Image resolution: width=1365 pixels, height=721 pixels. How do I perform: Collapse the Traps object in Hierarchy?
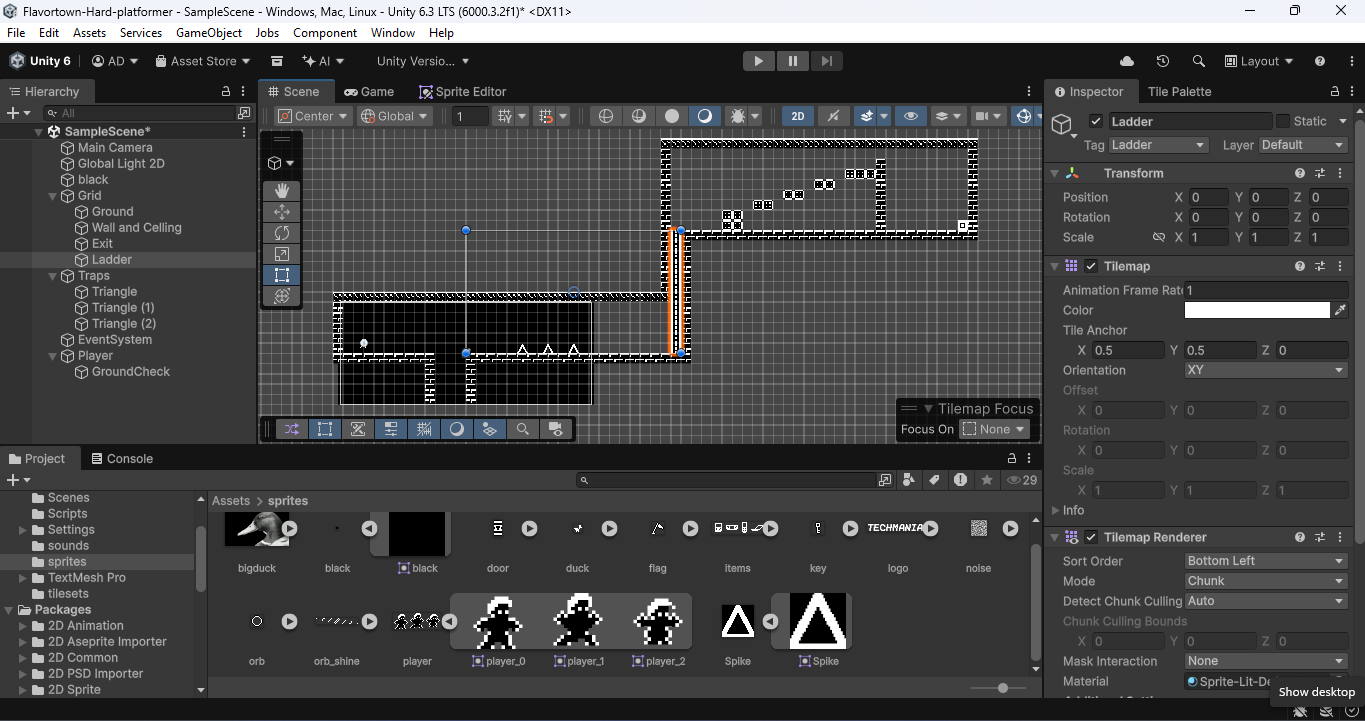pos(53,276)
